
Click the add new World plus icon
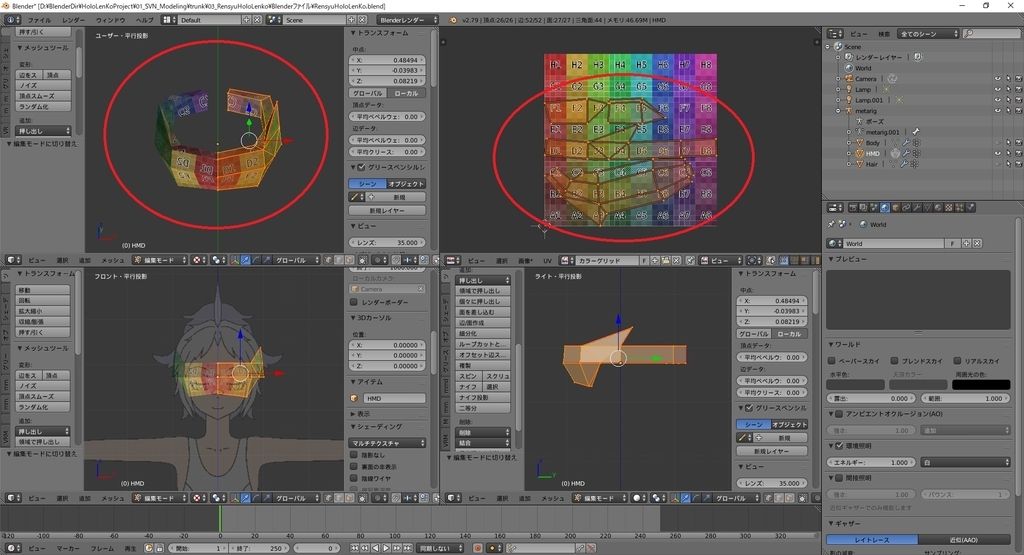click(x=967, y=244)
